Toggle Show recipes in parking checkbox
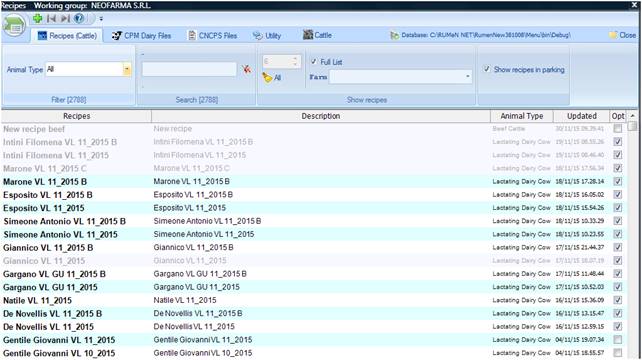 click(486, 69)
